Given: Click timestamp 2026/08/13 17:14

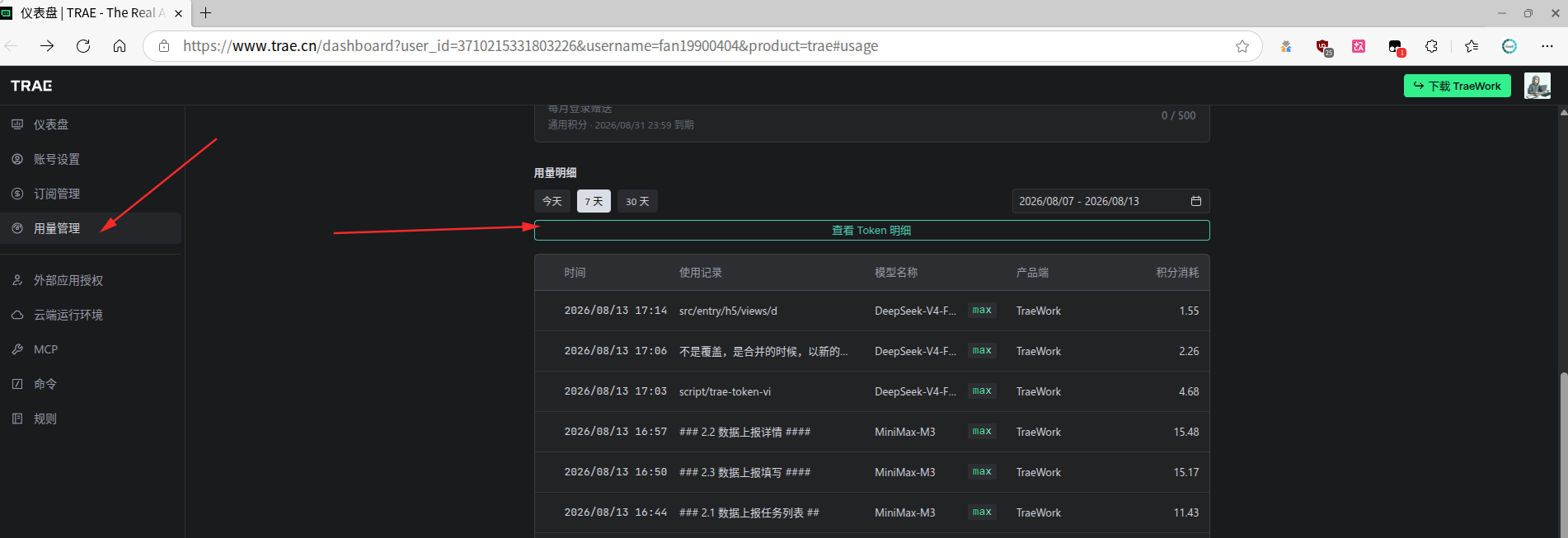Looking at the screenshot, I should coord(615,311).
